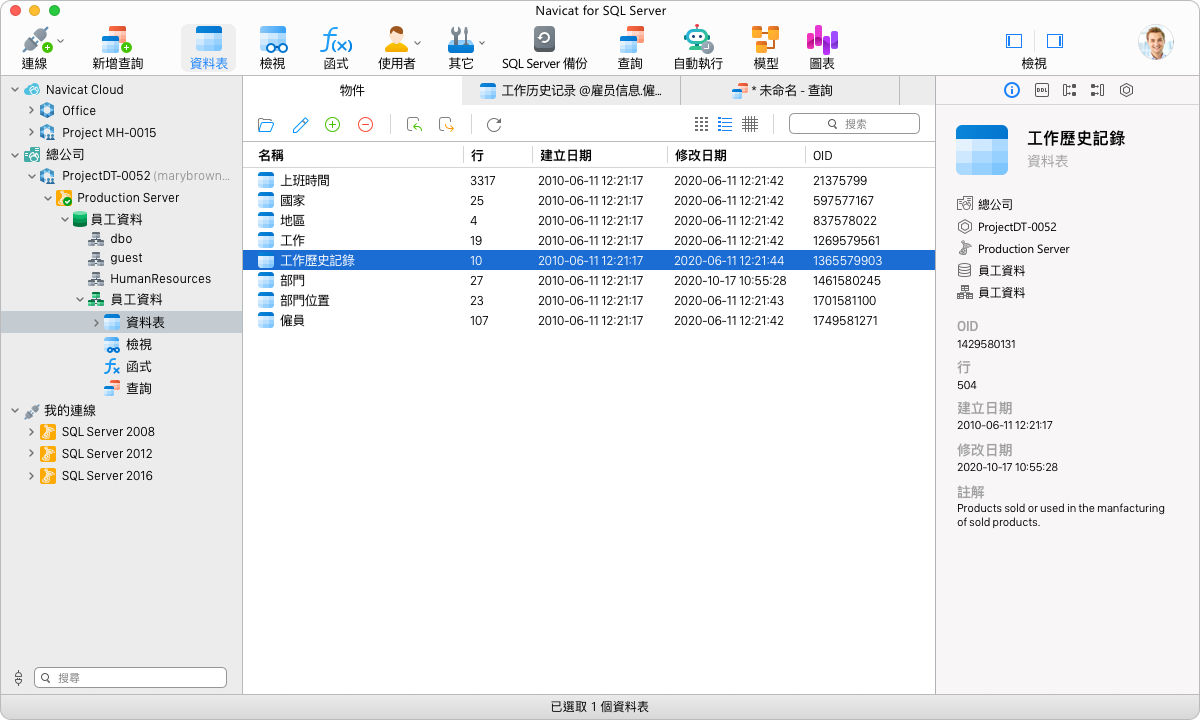Click the Used By dependency icon in info panel

[x=1098, y=90]
